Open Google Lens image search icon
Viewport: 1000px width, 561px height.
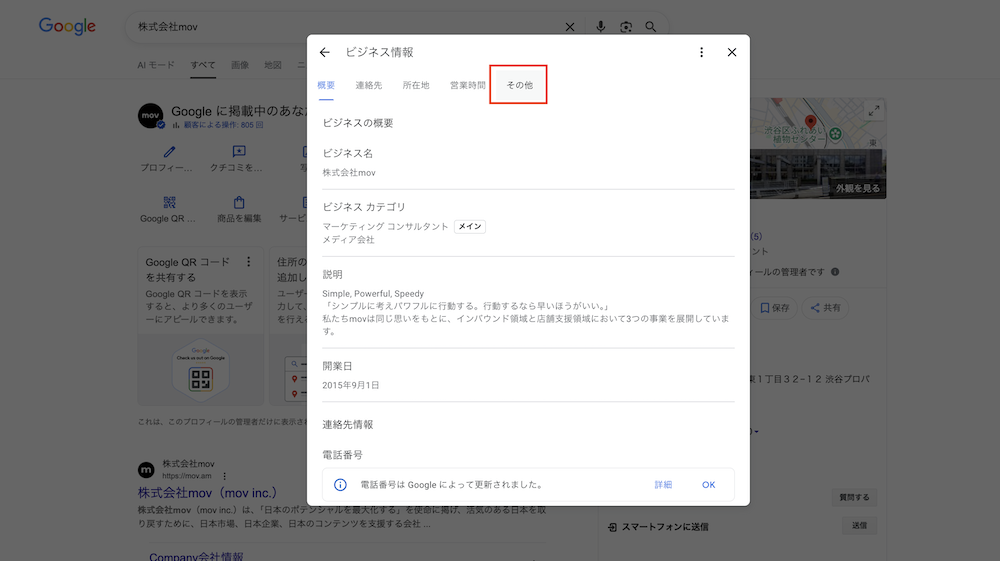point(626,27)
